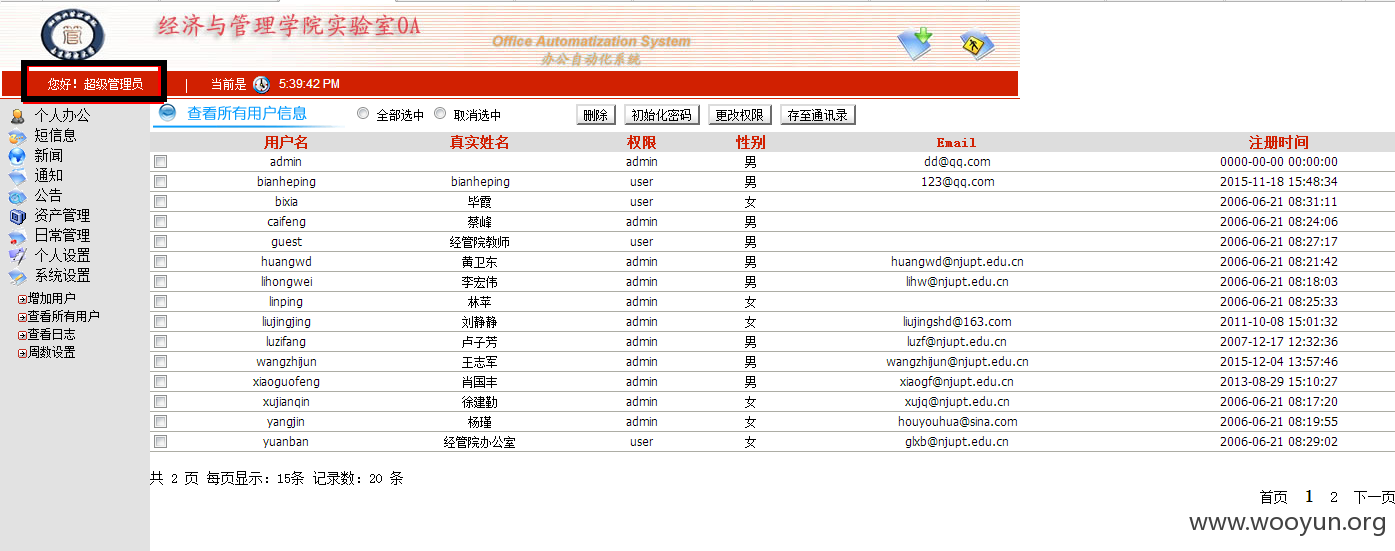Click the 存至通讯录 button

[x=818, y=115]
